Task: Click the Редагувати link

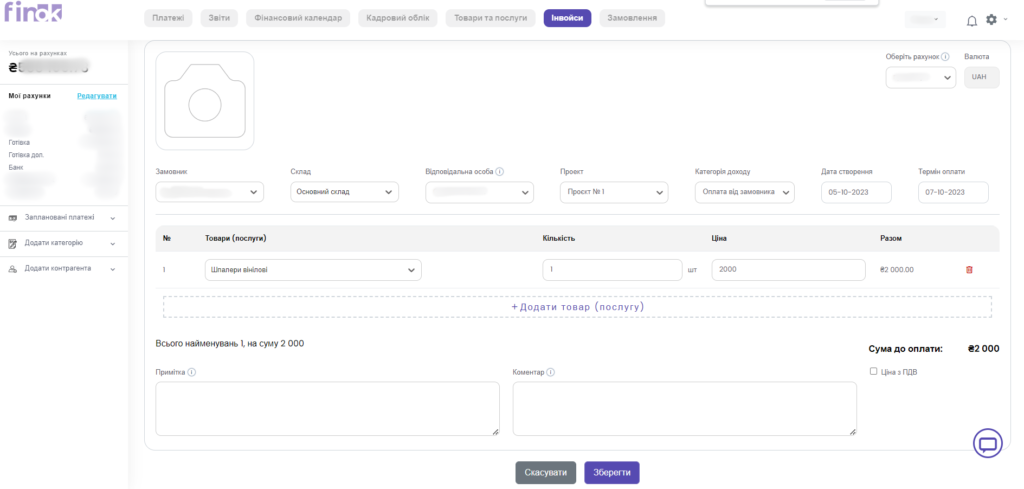Action: tap(97, 96)
